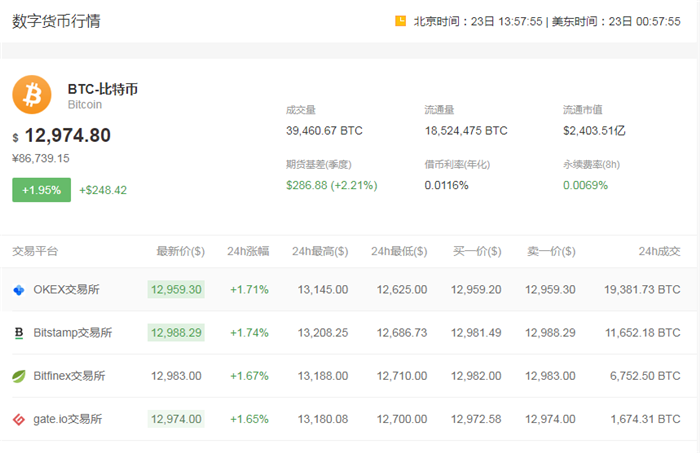
Task: Click OKEX bid price 12,959.20
Action: 476,290
